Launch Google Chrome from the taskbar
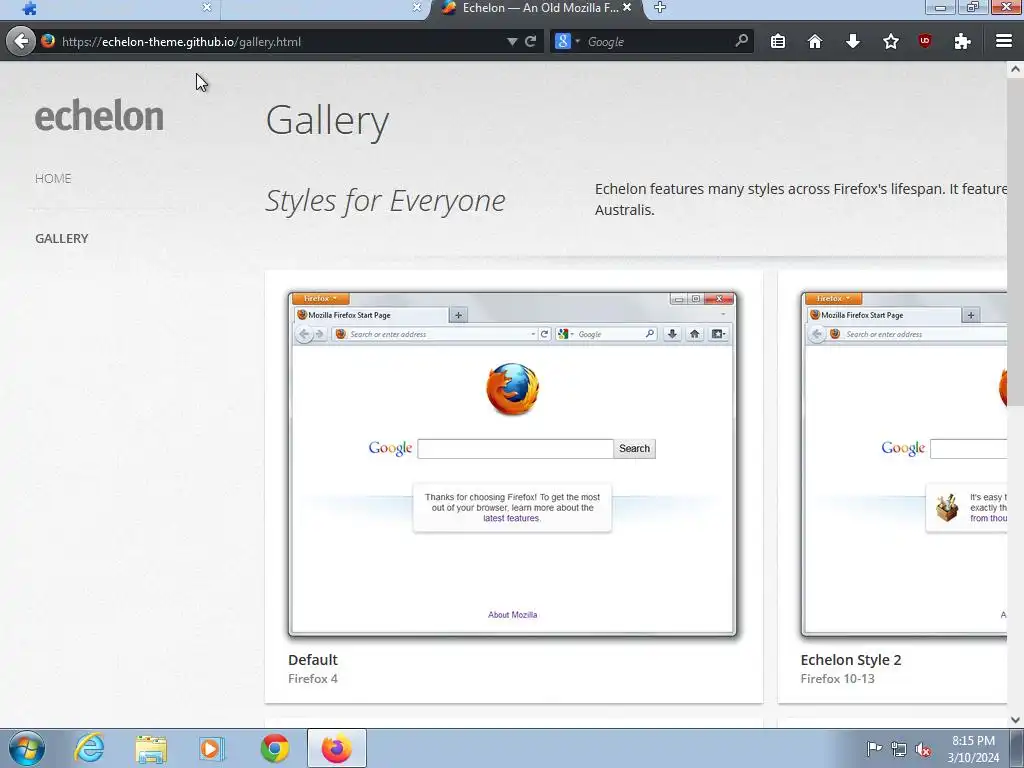The width and height of the screenshot is (1024, 768). point(274,748)
